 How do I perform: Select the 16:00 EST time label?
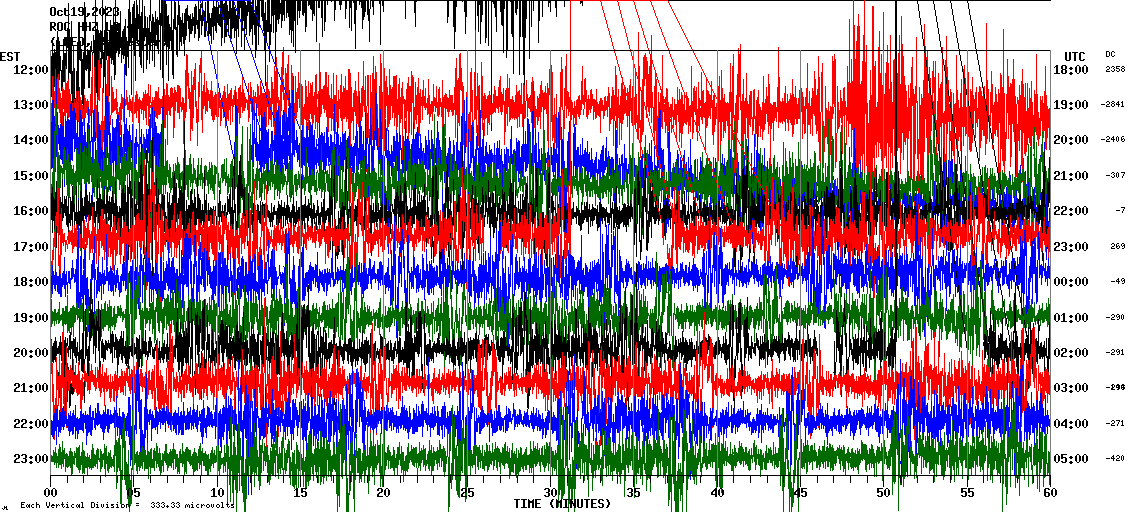(29, 211)
